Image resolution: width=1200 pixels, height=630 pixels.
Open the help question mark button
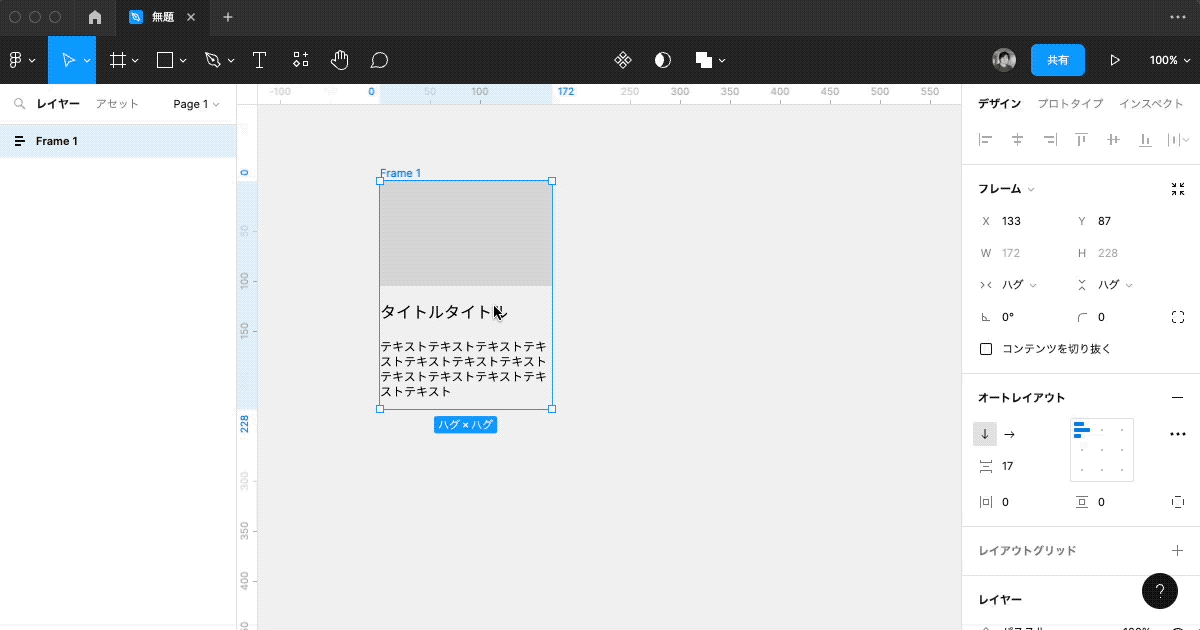[1160, 591]
